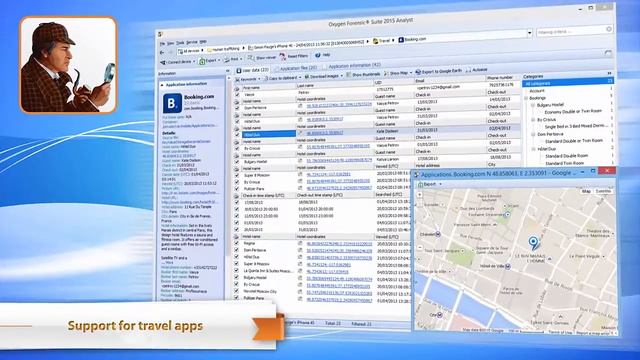
Task: Click the green Export toolbar icon
Action: point(202,61)
